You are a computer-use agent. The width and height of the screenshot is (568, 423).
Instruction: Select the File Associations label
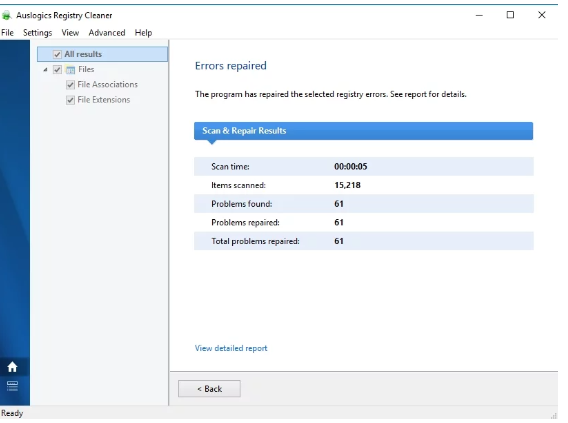point(108,84)
